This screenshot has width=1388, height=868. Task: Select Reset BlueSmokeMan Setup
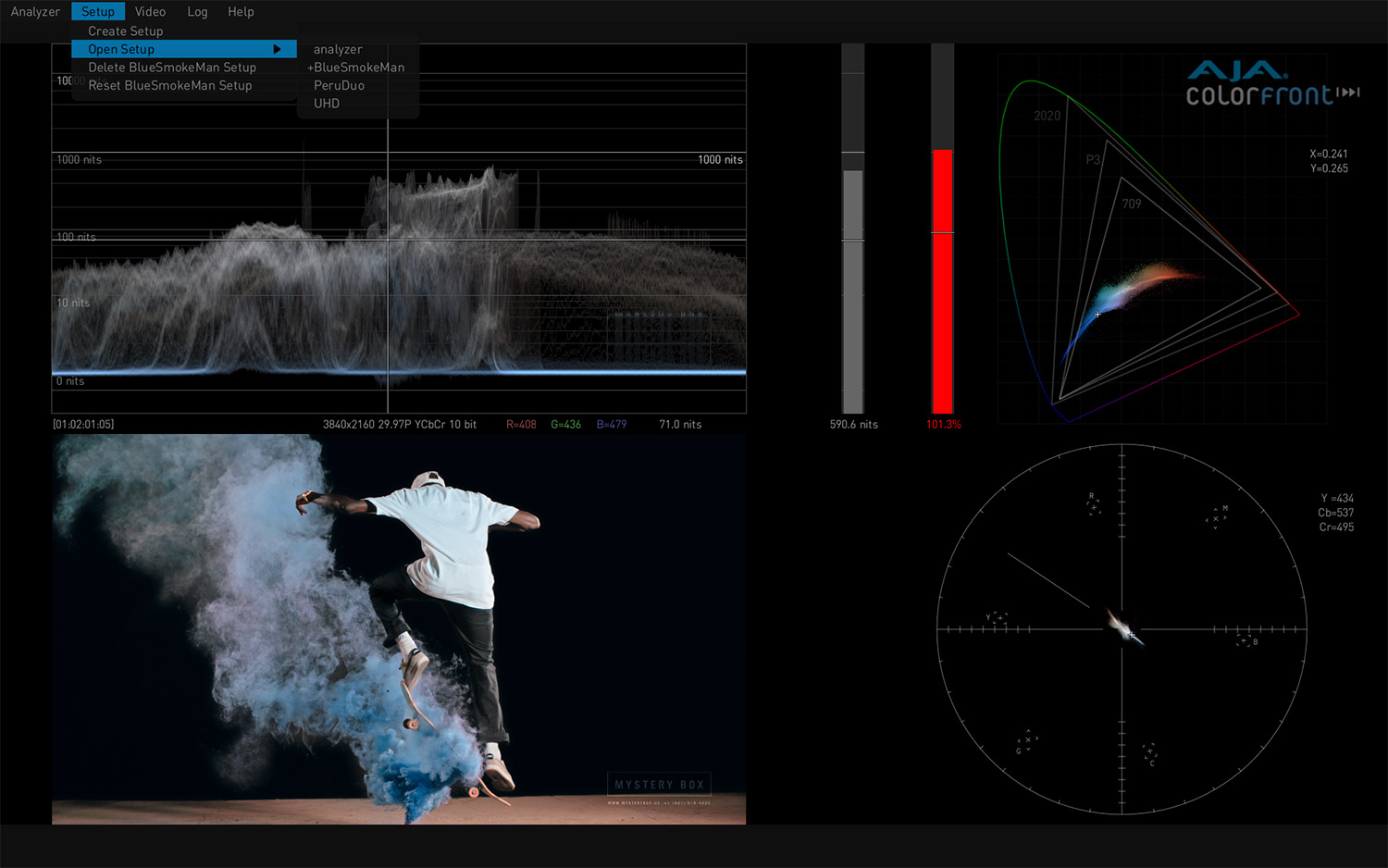(170, 85)
